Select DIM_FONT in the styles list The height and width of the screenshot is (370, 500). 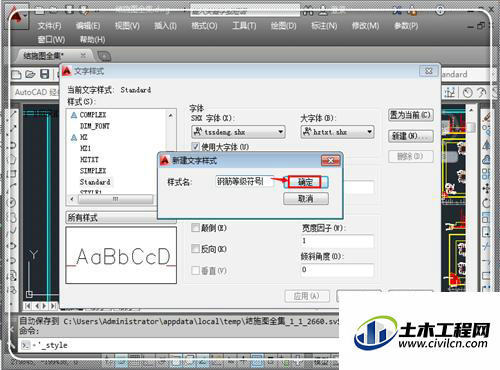(95, 126)
